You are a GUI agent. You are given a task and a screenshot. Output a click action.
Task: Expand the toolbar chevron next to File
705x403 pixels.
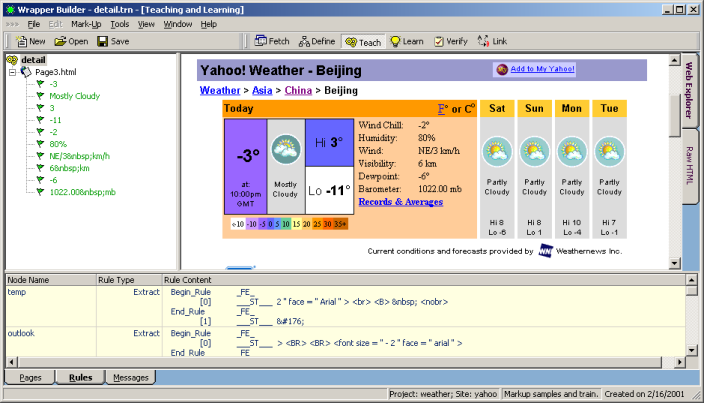(x=12, y=24)
